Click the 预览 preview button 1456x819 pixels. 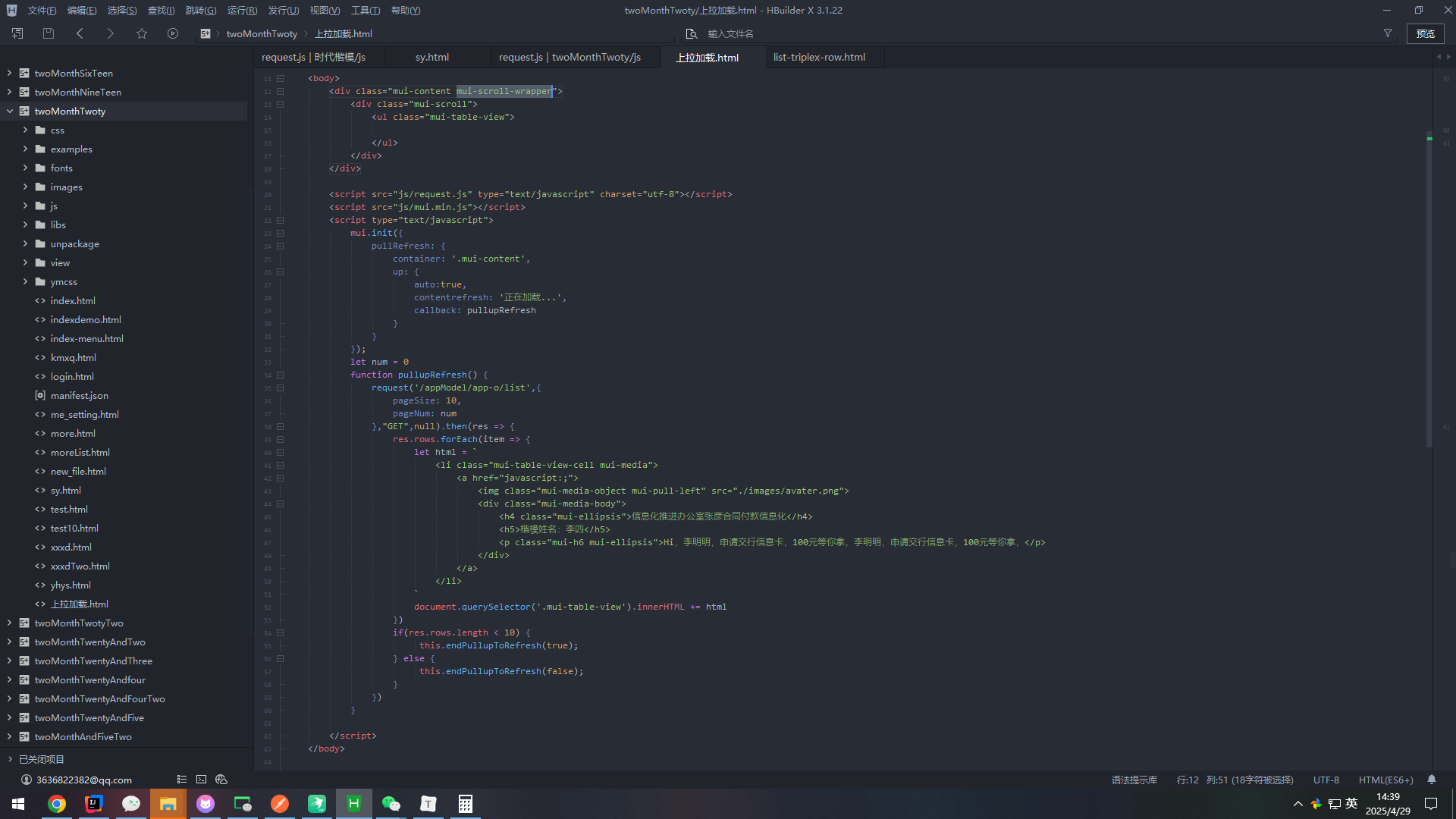(1425, 33)
